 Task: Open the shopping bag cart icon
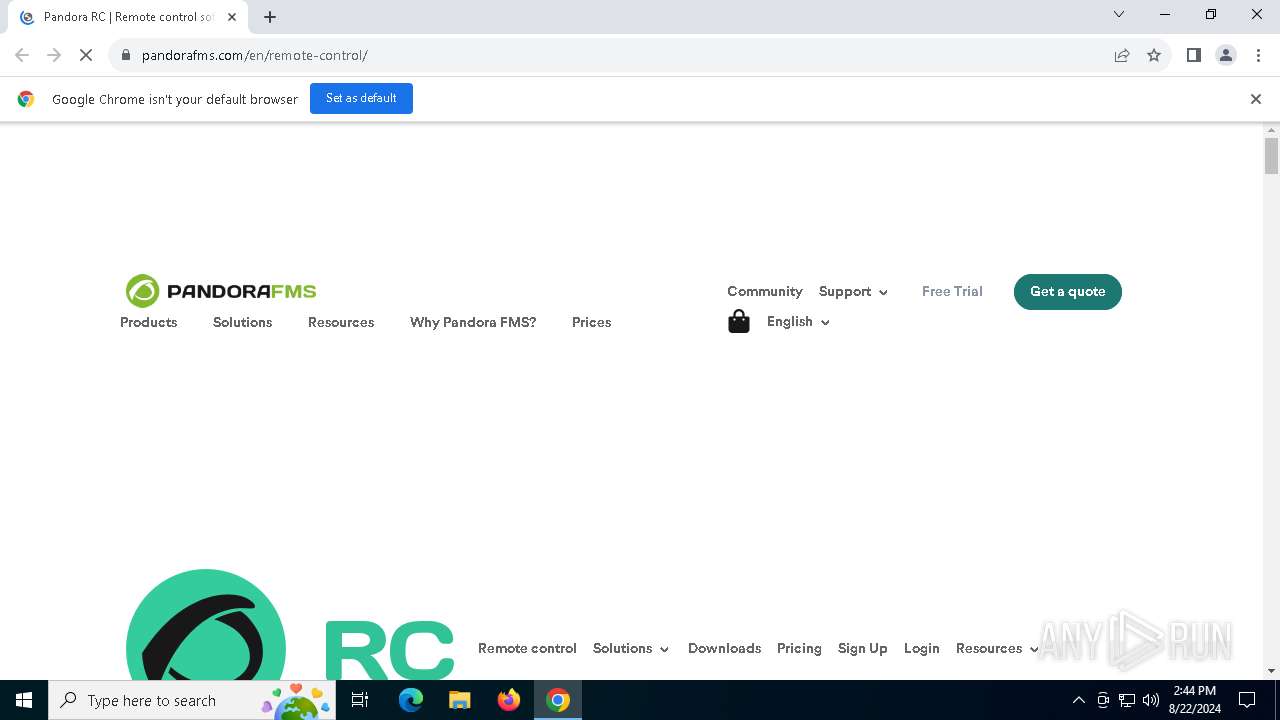point(739,321)
